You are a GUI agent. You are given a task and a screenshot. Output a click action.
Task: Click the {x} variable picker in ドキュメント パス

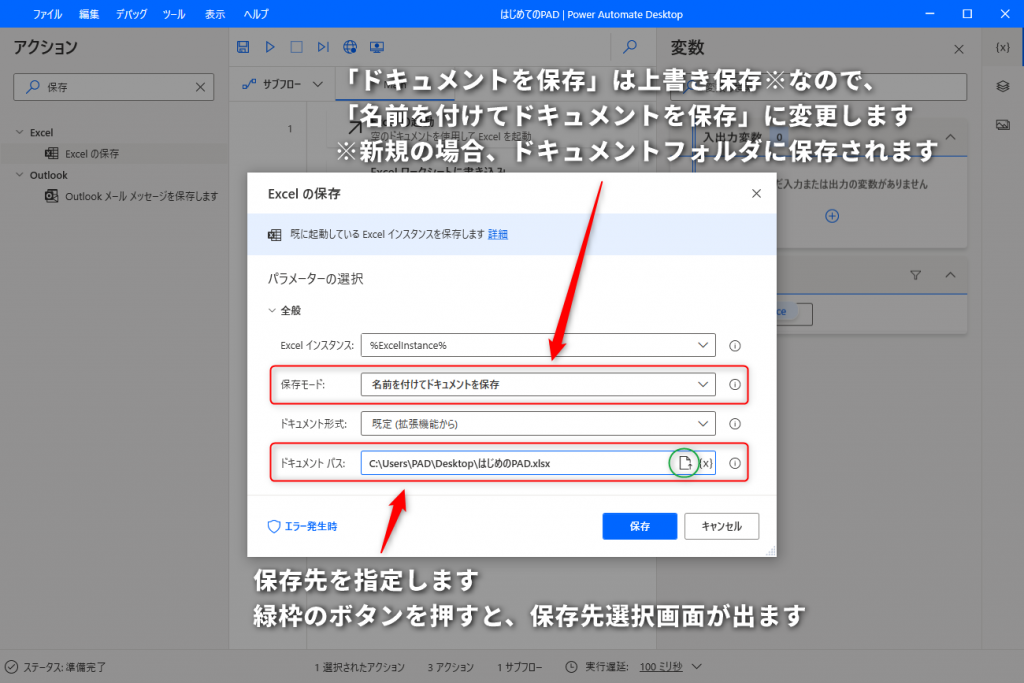coord(706,463)
